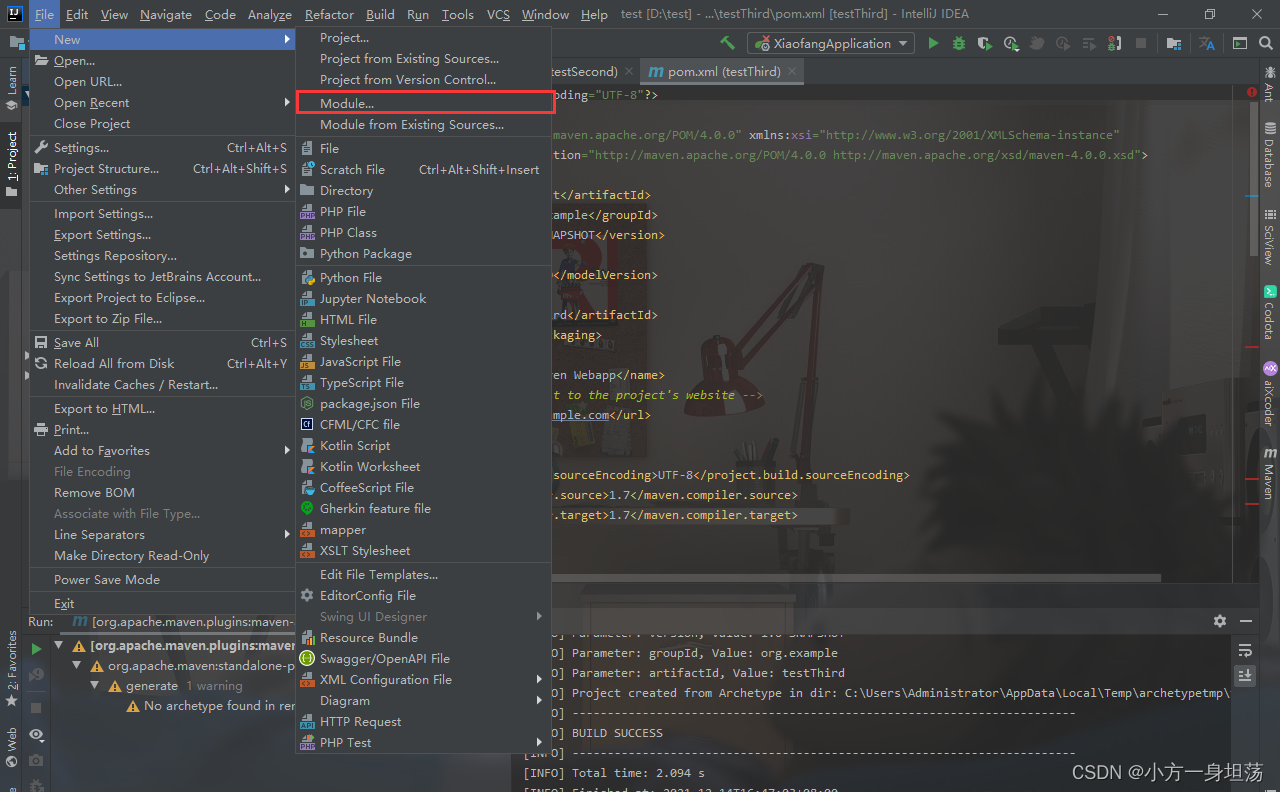The width and height of the screenshot is (1280, 792).
Task: Close the pom.xml (testThird) tab
Action: tap(791, 72)
